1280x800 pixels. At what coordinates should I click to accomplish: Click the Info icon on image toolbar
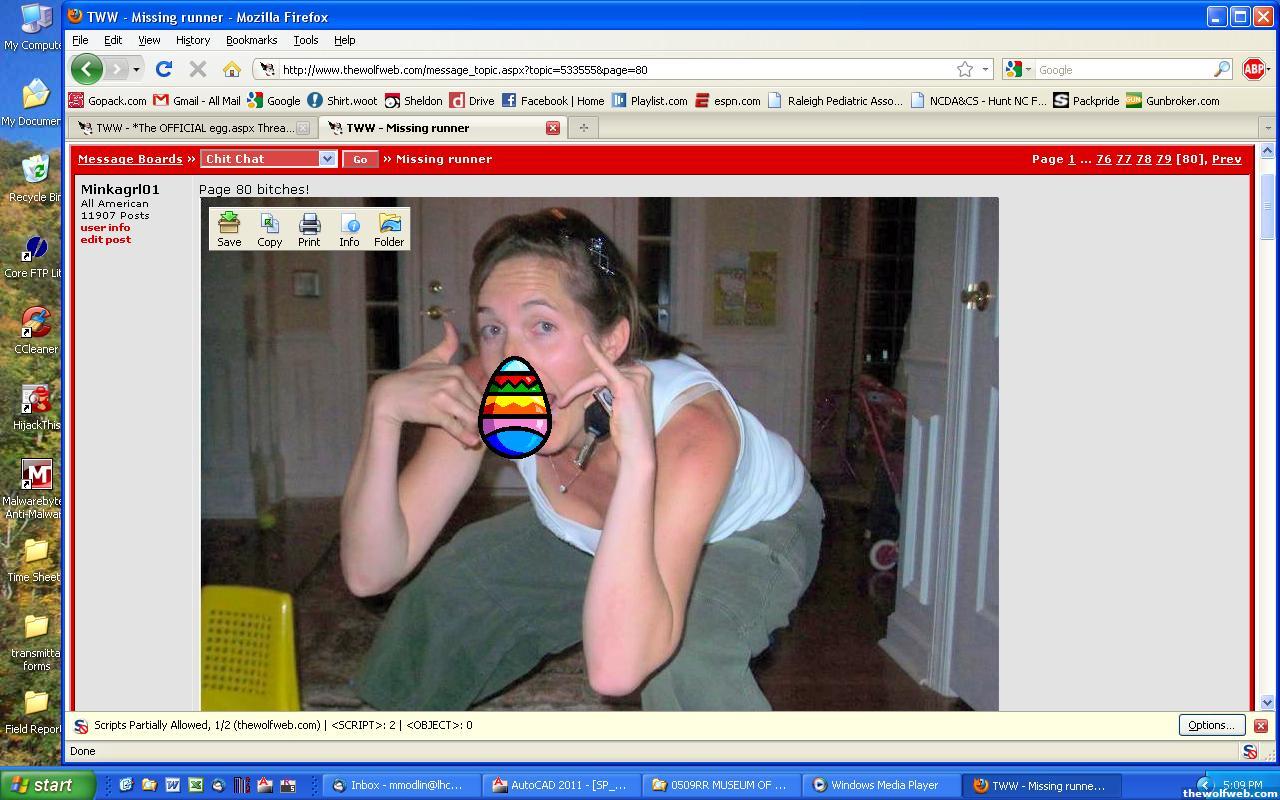click(x=349, y=229)
